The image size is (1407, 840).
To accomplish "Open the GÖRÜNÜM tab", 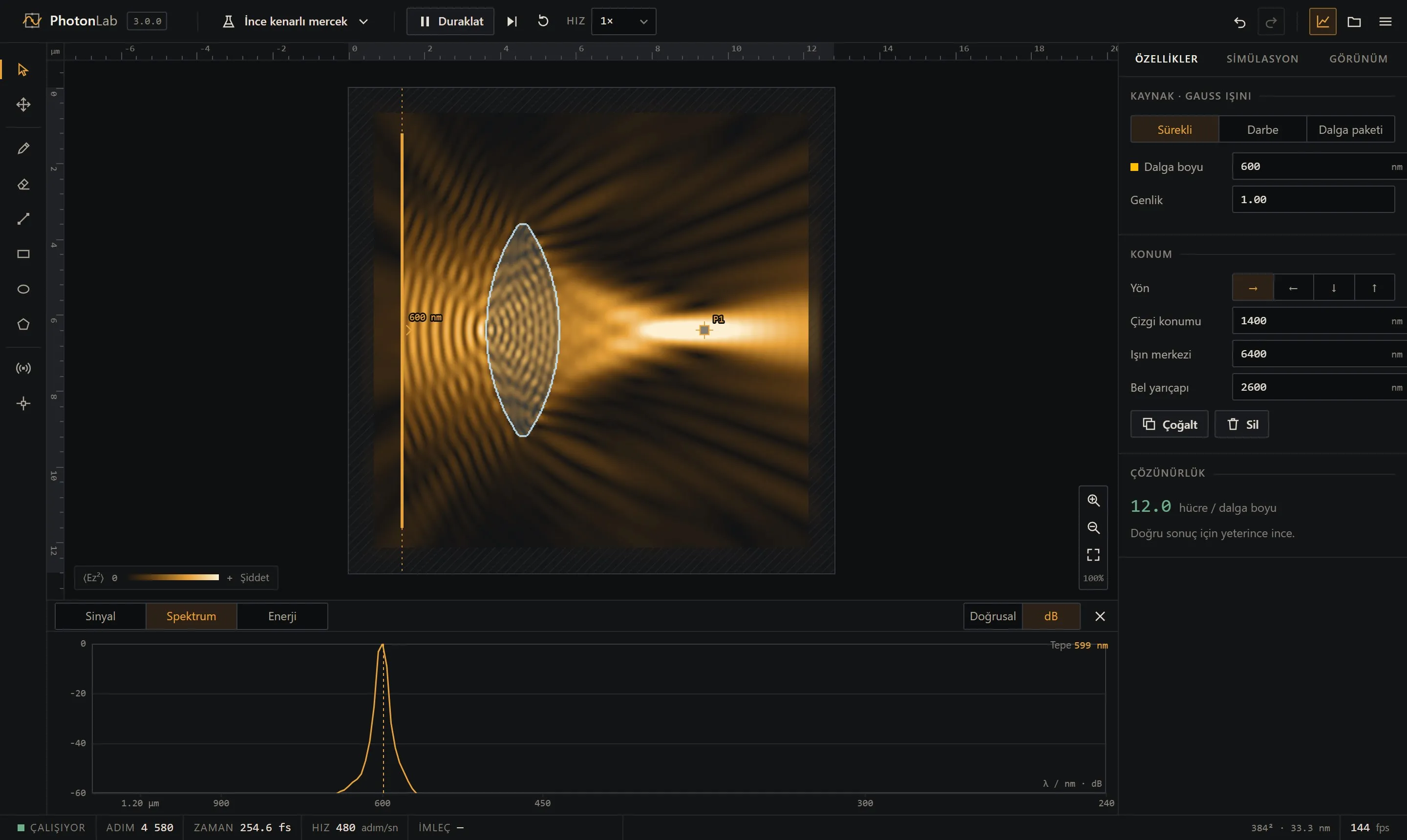I will pos(1358,59).
